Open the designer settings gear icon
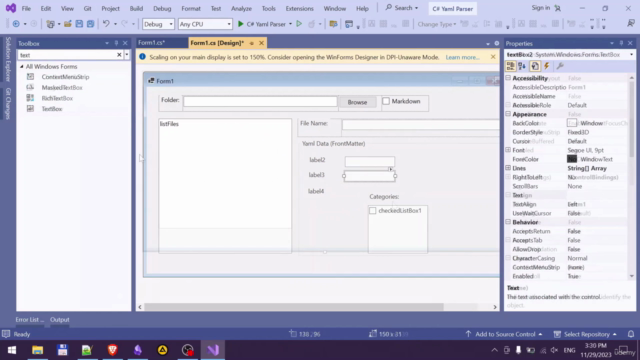Screen dimensions: 640x360 (x=497, y=43)
